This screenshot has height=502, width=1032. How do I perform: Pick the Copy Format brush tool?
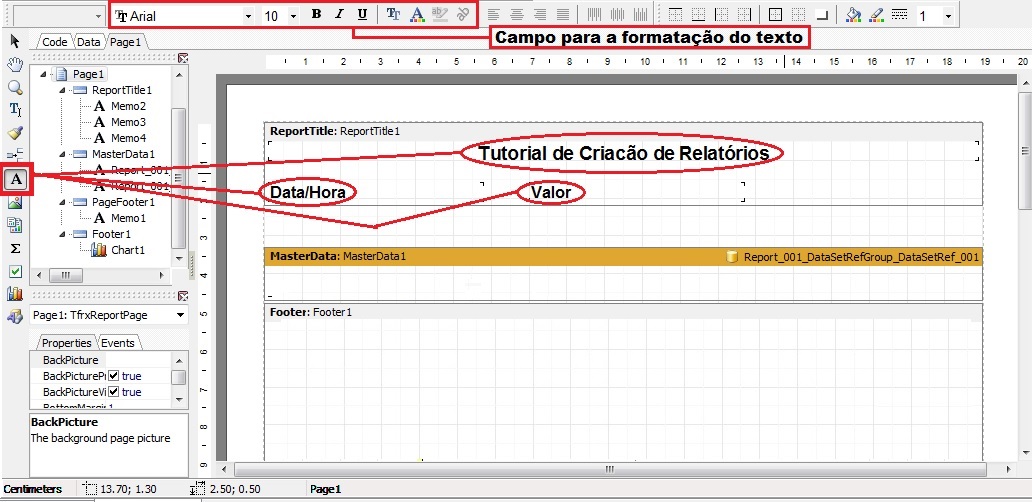tap(15, 133)
